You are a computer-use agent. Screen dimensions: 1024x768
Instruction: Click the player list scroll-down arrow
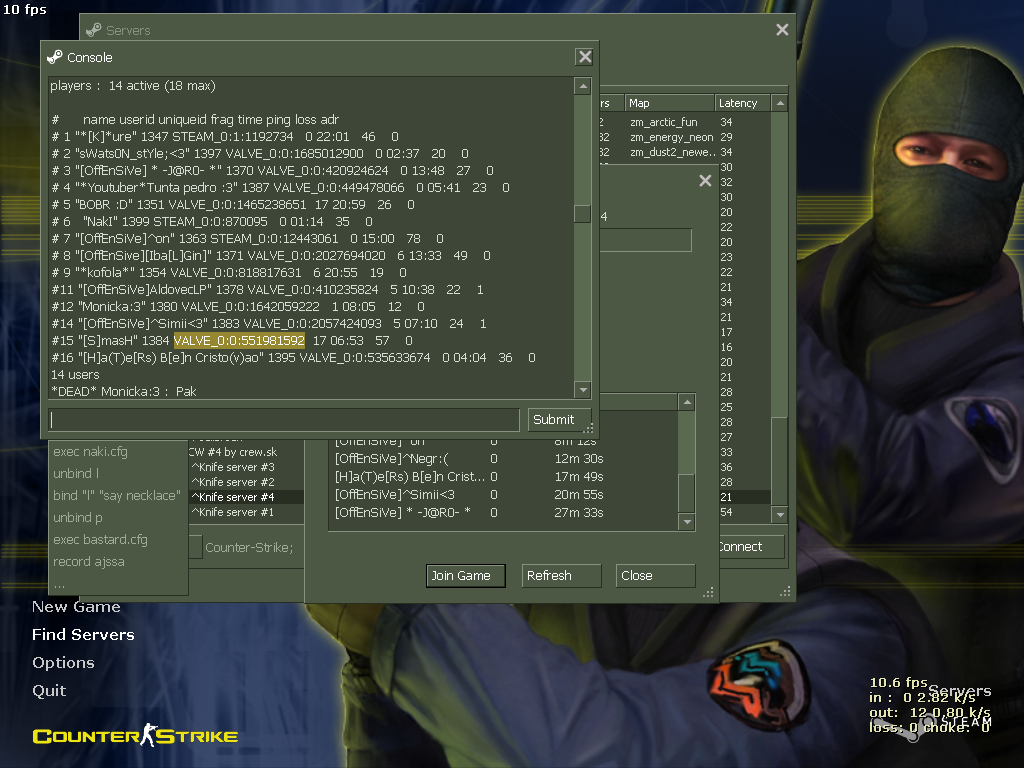coord(686,521)
